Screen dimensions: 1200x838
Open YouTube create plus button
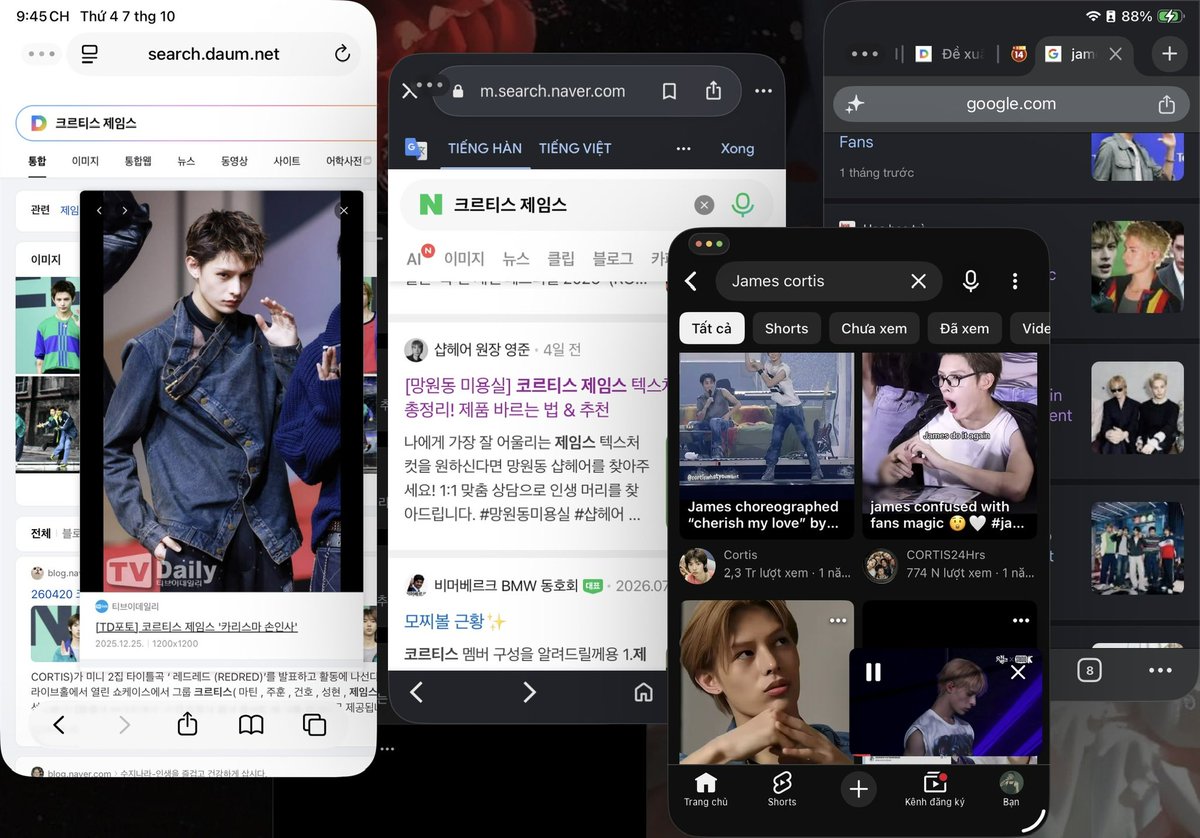(858, 789)
